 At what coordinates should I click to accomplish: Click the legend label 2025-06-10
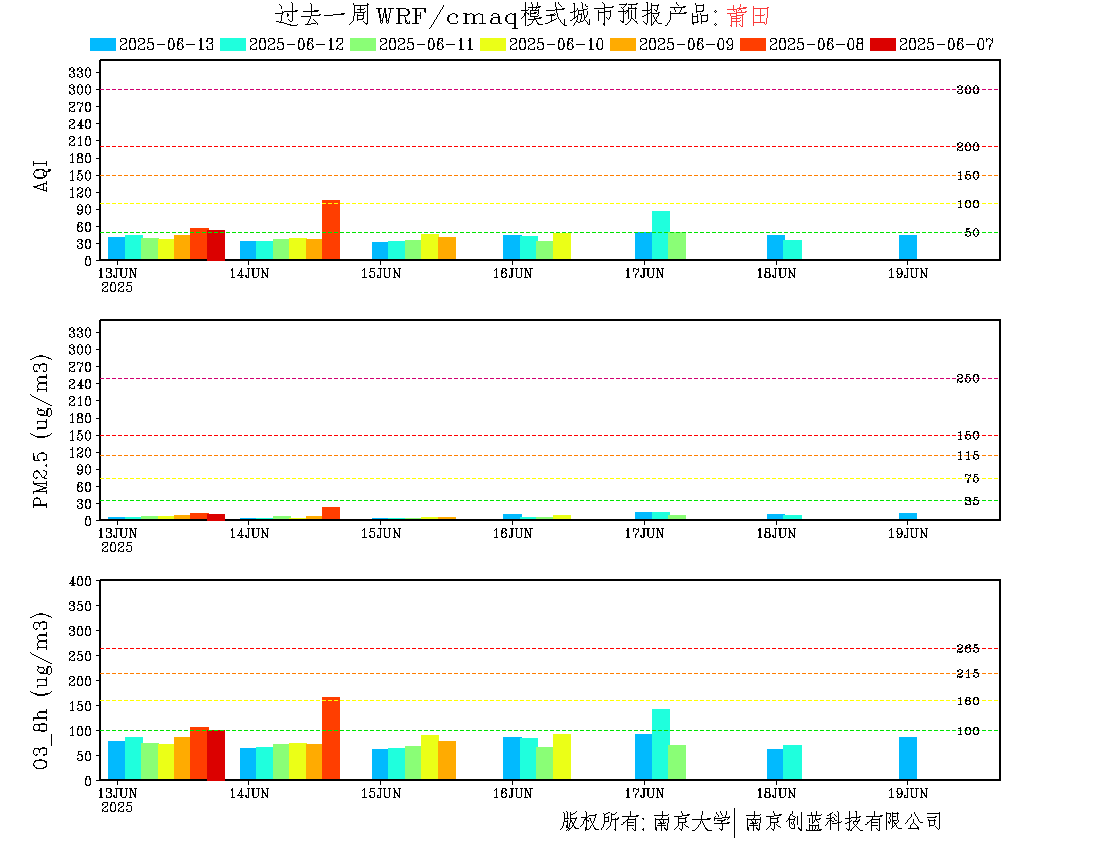tap(556, 44)
